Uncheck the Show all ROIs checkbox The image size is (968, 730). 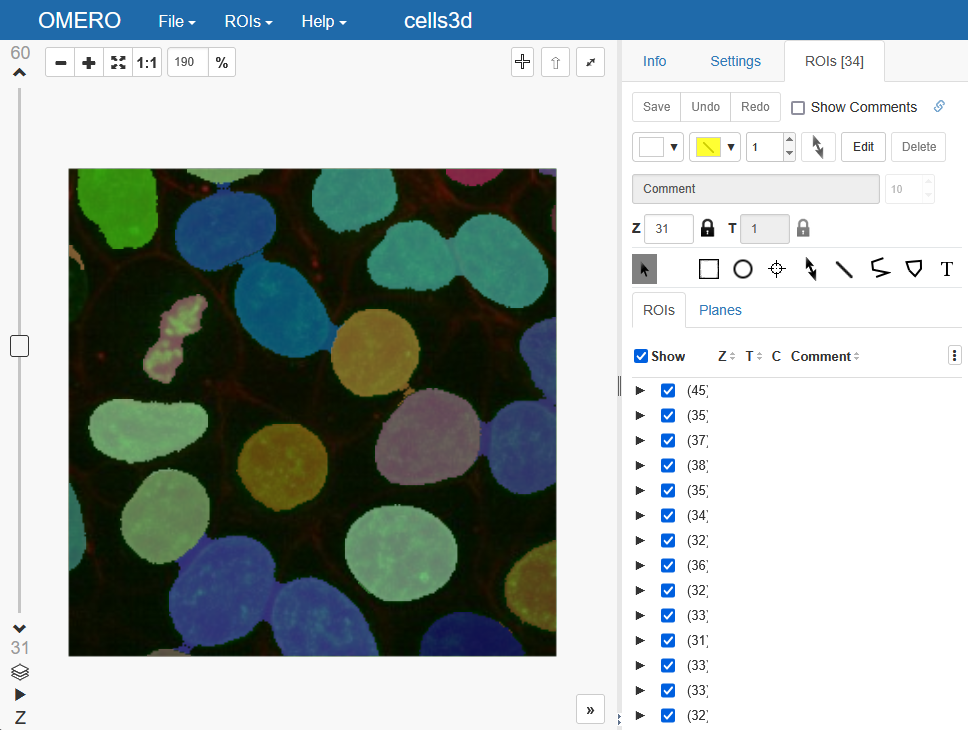click(x=642, y=356)
